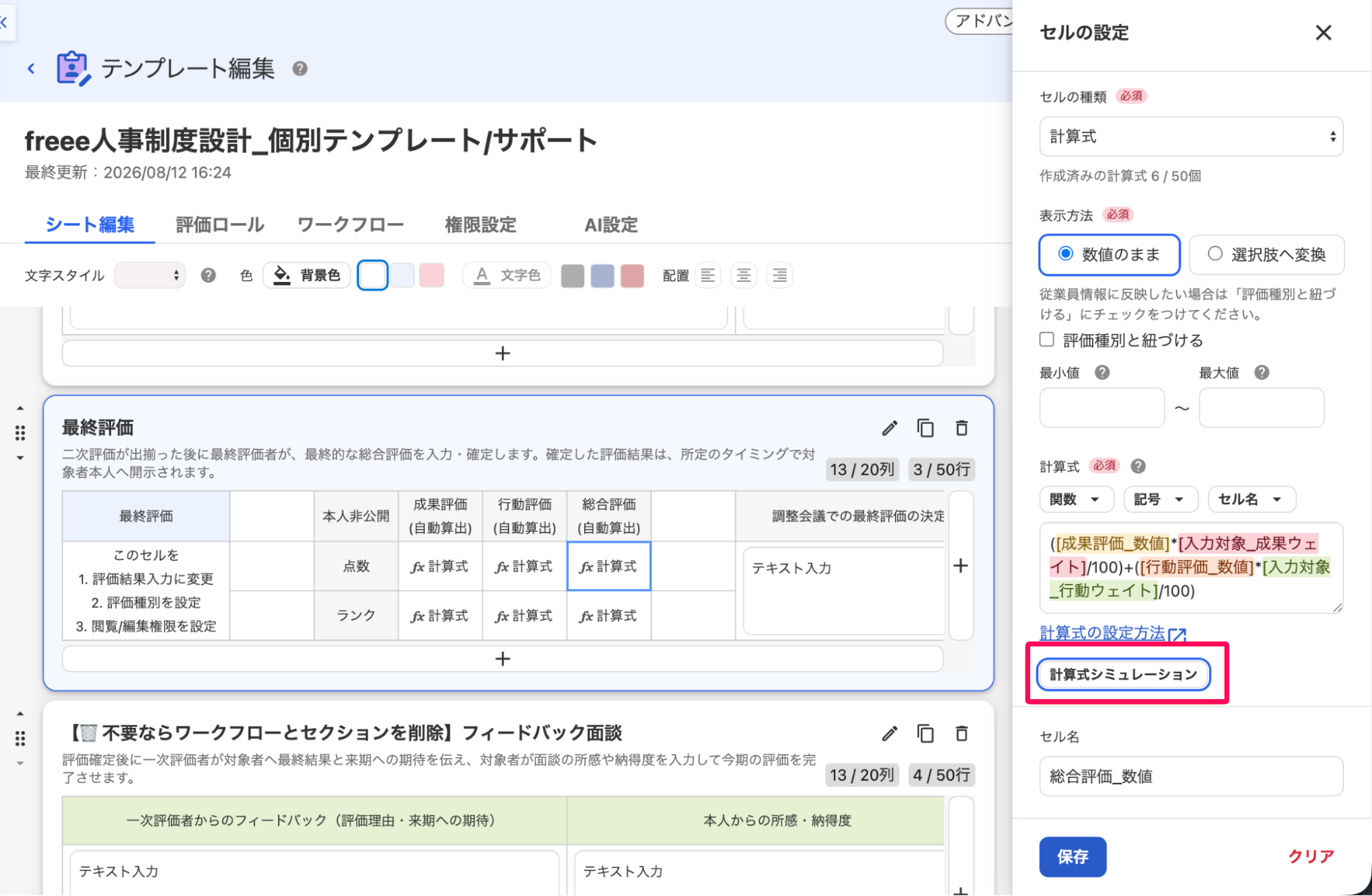Delete the フィードバック面談 section
The height and width of the screenshot is (896, 1372).
962,733
